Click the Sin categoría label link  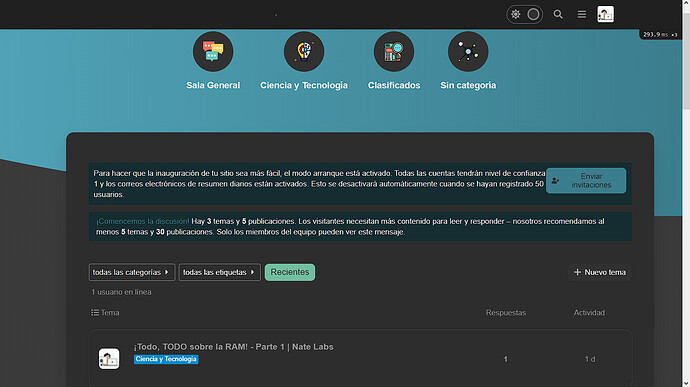[x=468, y=85]
